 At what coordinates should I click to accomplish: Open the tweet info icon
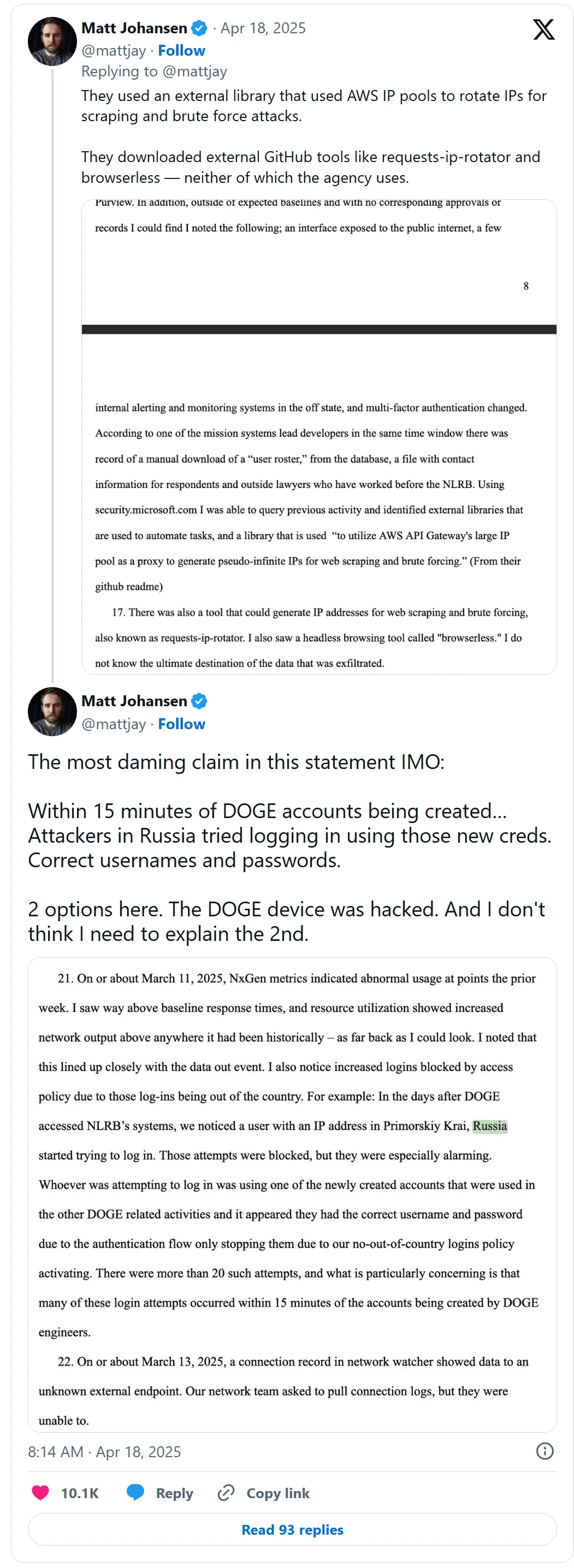point(544,1451)
